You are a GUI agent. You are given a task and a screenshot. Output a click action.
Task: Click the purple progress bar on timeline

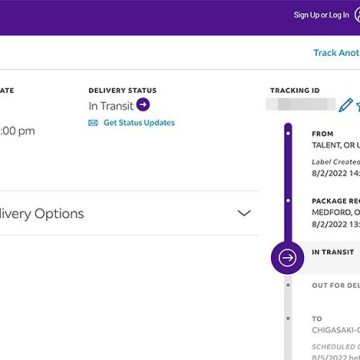(x=288, y=182)
